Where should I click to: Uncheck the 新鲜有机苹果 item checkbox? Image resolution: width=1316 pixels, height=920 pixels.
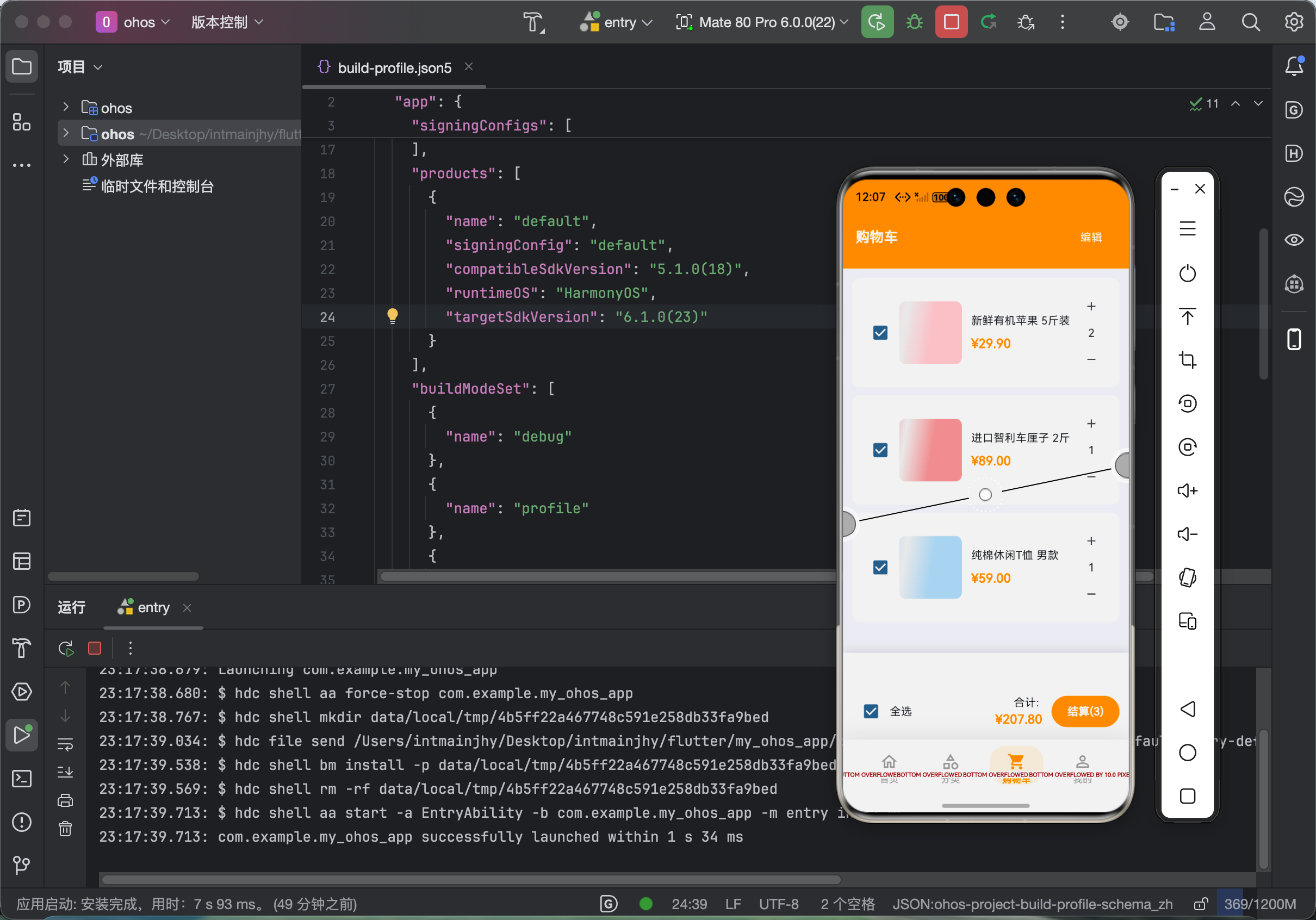click(880, 332)
